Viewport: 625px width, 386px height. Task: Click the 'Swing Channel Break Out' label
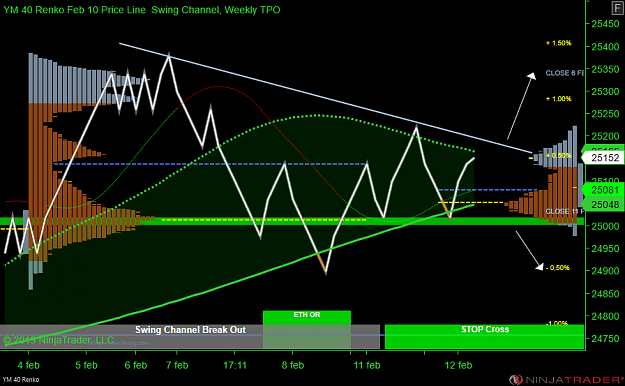(x=190, y=330)
